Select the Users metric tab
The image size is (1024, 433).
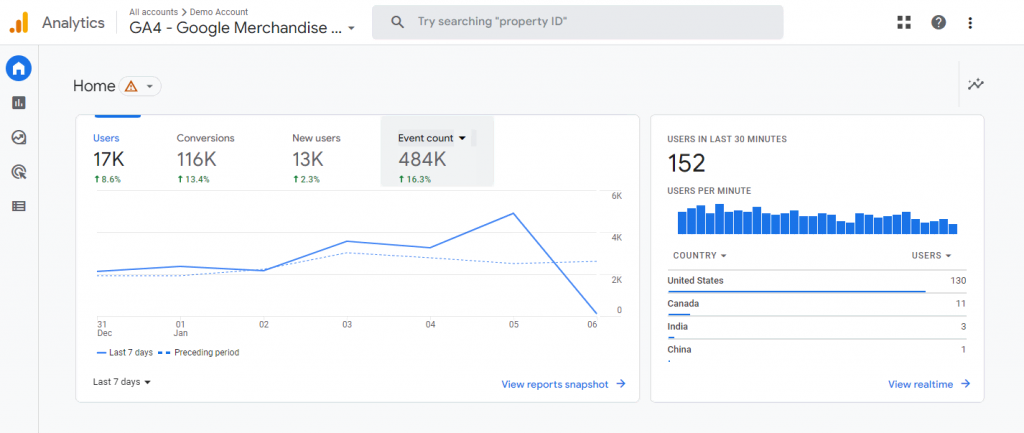(x=108, y=138)
